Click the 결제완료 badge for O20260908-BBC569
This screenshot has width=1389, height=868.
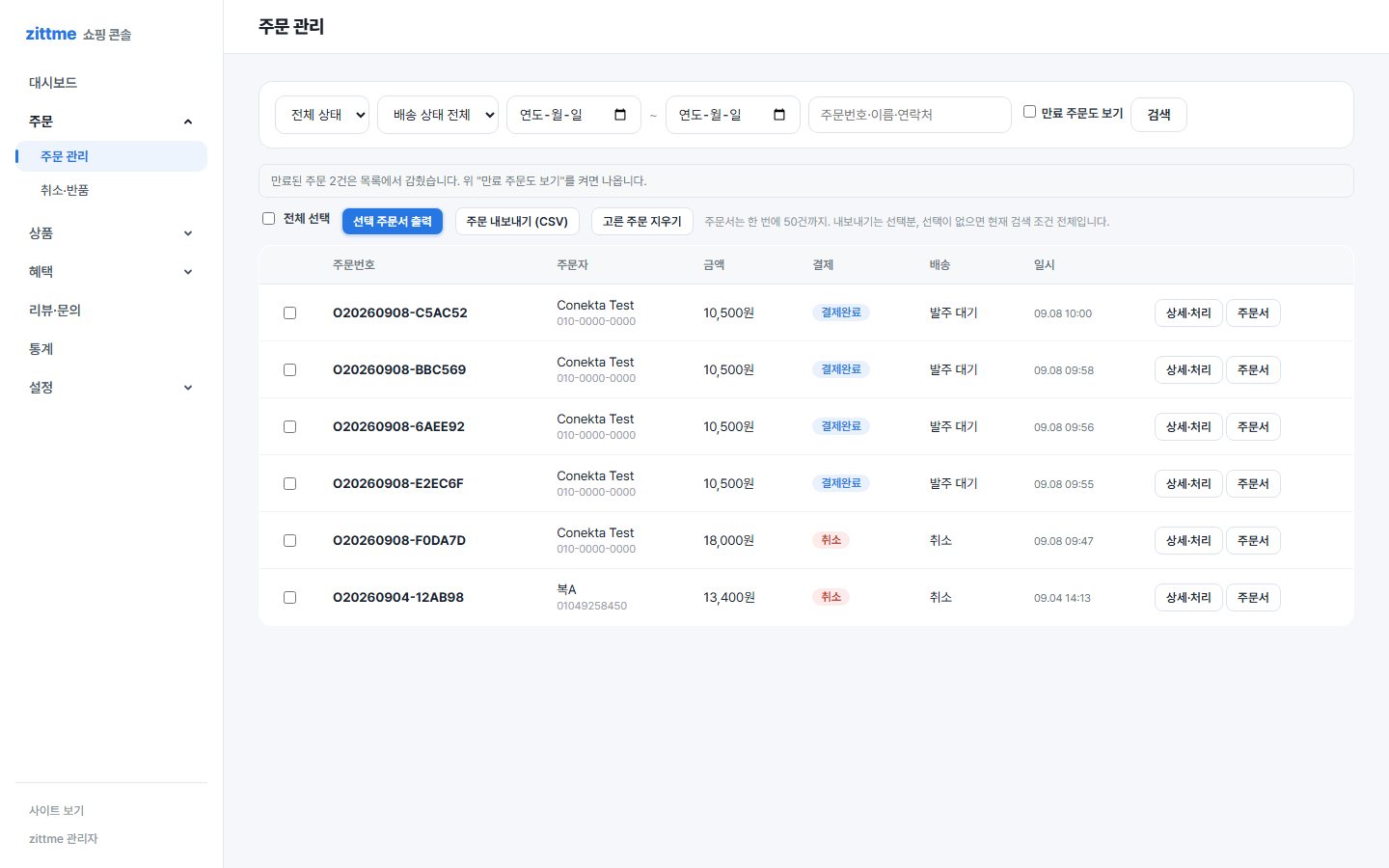click(841, 369)
